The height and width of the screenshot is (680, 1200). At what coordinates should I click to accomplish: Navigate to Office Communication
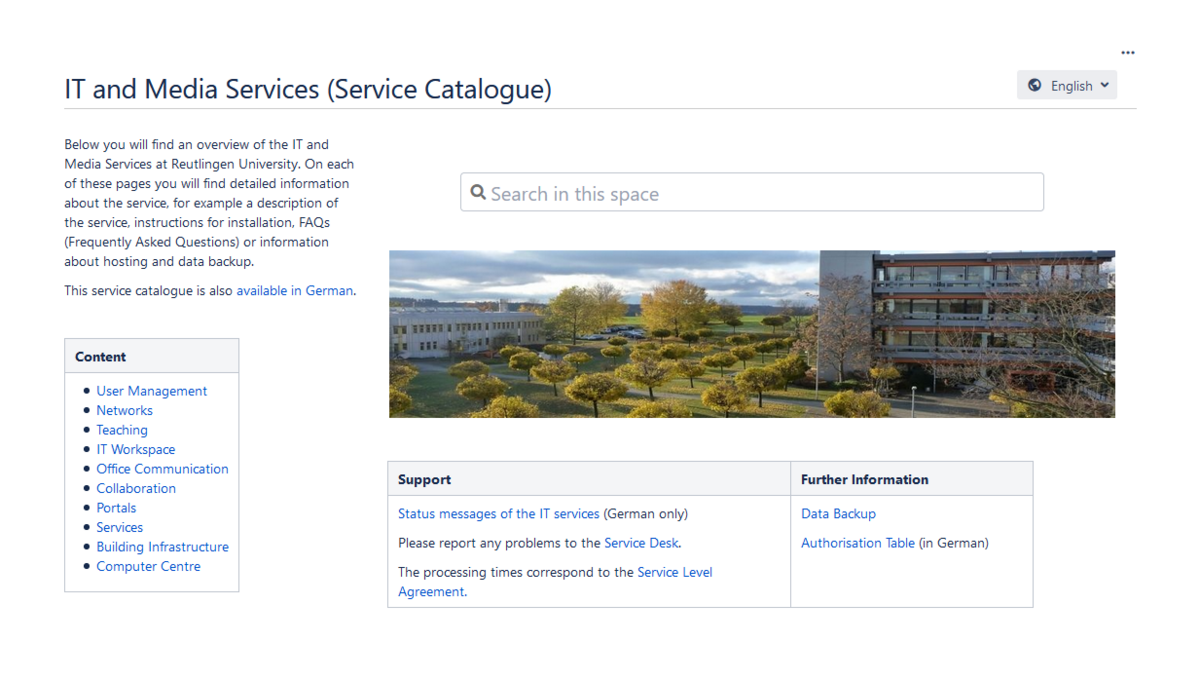point(162,469)
